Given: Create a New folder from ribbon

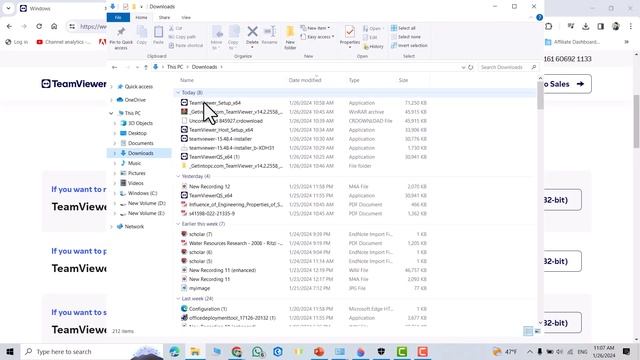Looking at the screenshot, I should pyautogui.click(x=290, y=38).
